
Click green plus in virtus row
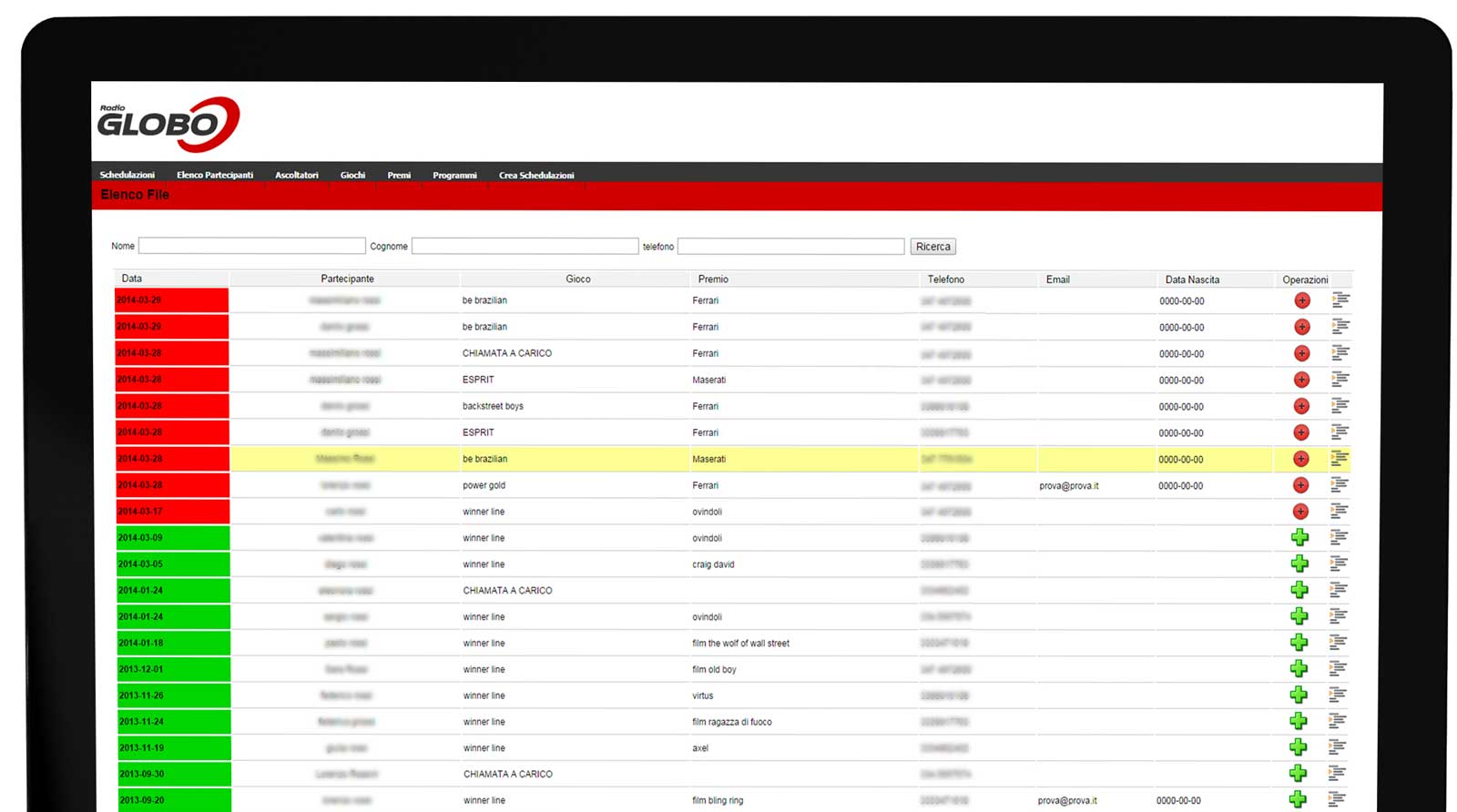coord(1299,695)
